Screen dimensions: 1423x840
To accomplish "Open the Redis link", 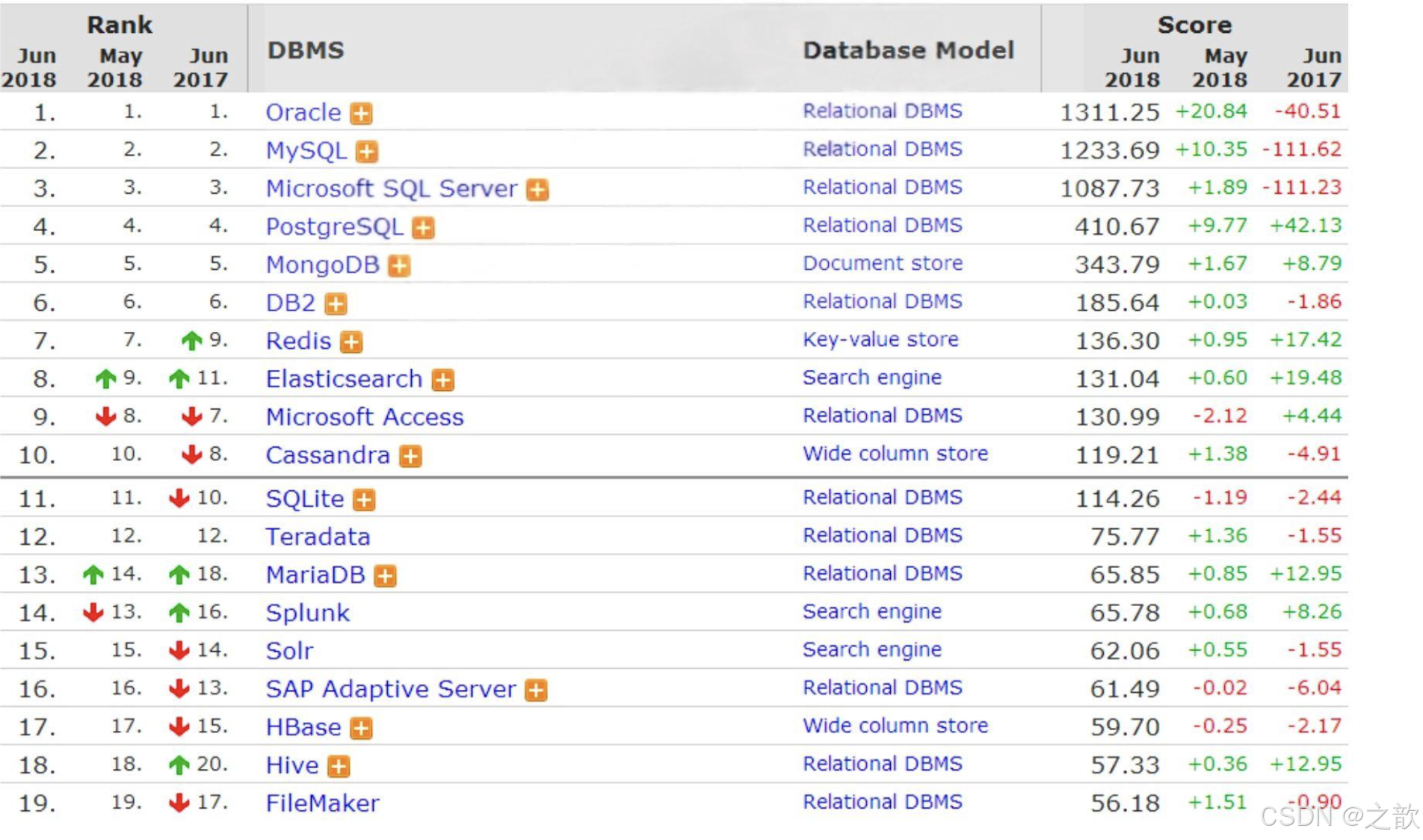I will (x=298, y=342).
